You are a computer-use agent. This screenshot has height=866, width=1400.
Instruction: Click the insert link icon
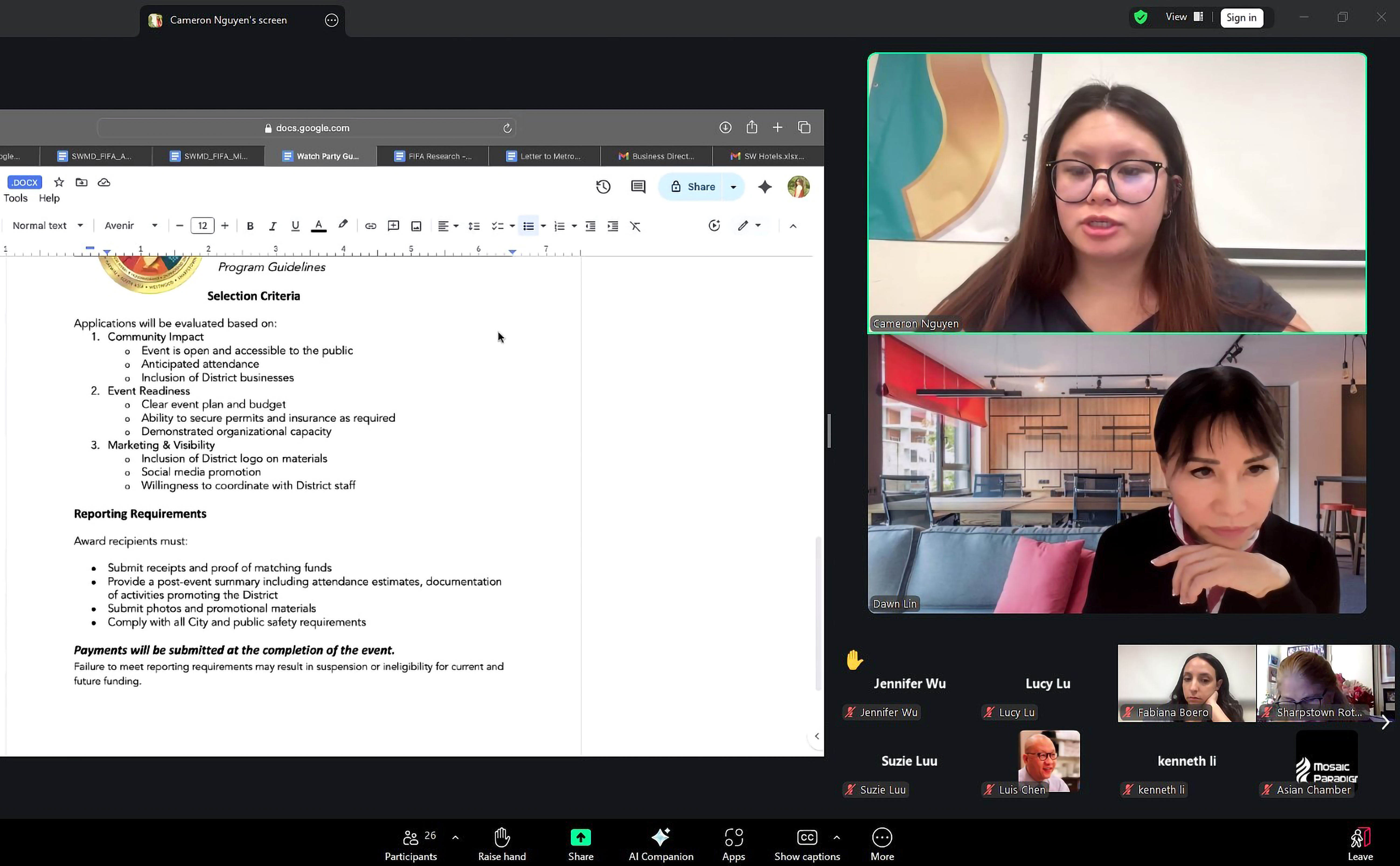(371, 226)
